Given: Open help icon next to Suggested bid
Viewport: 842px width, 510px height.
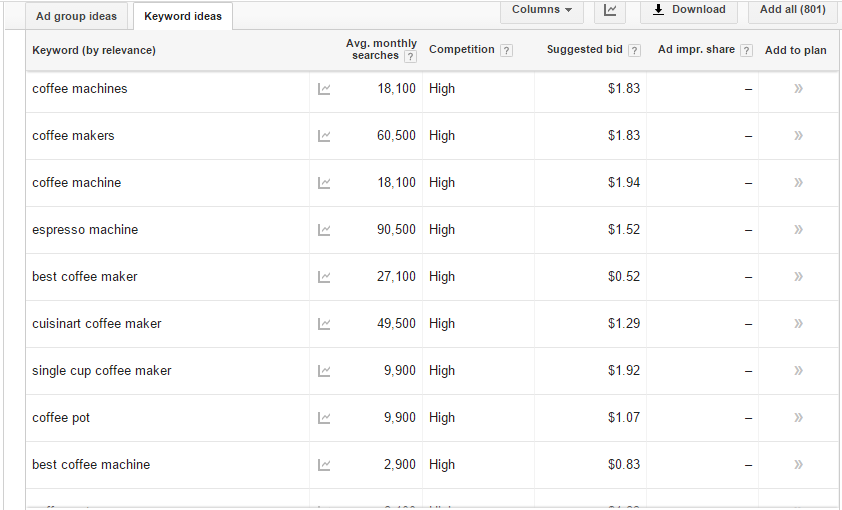Looking at the screenshot, I should pyautogui.click(x=634, y=50).
